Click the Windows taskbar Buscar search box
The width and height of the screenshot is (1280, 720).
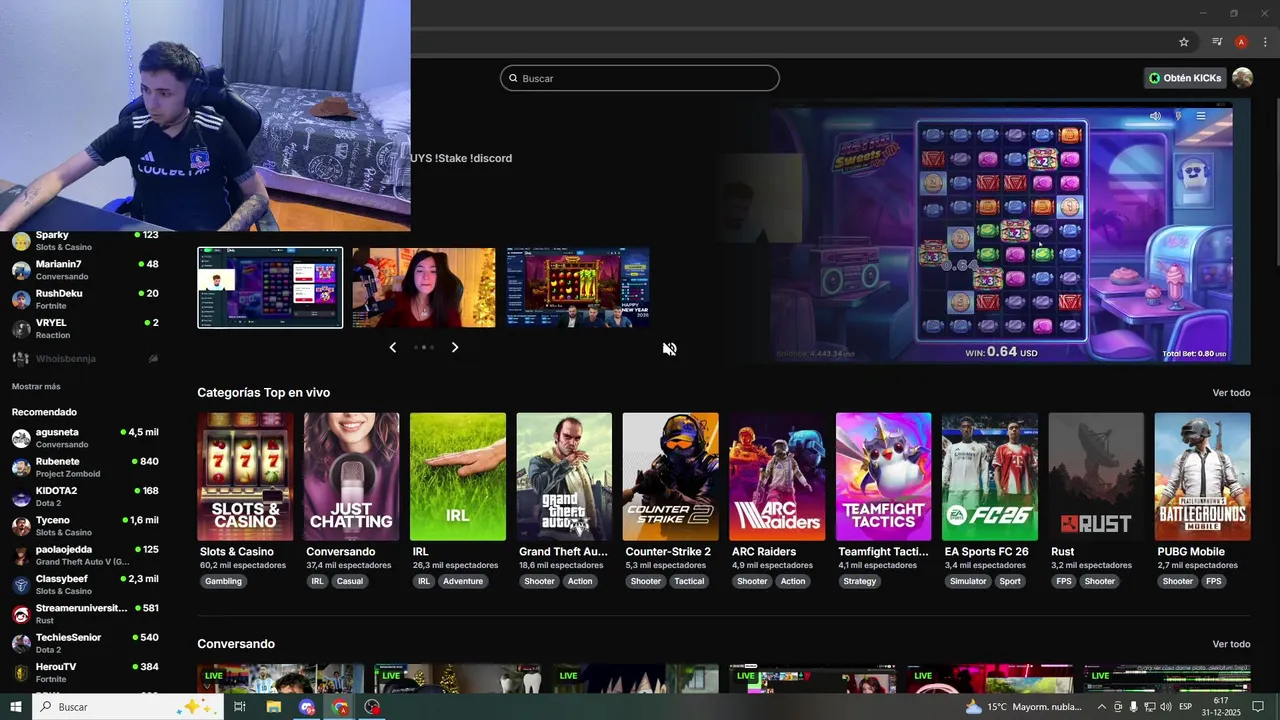click(x=127, y=707)
